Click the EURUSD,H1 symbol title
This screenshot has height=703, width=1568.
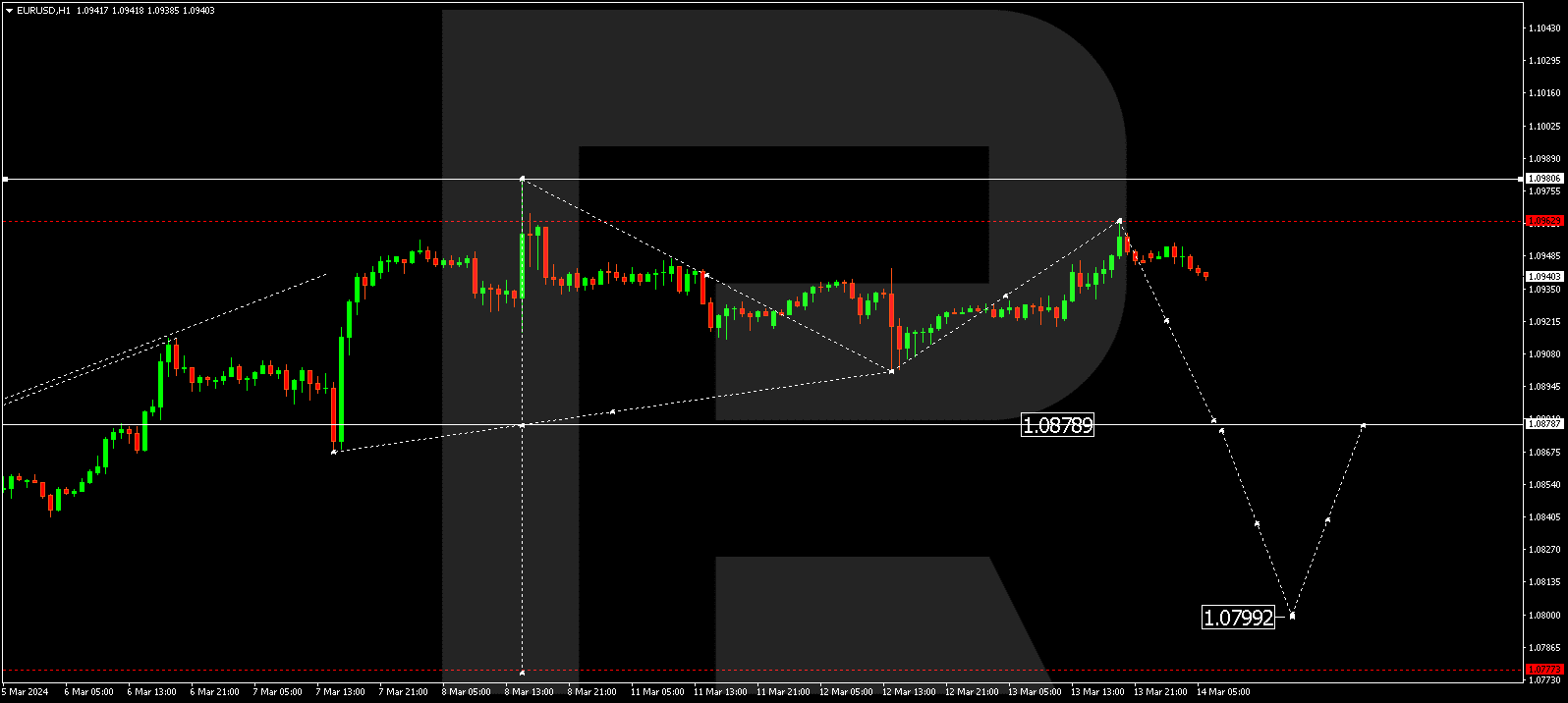[x=43, y=11]
